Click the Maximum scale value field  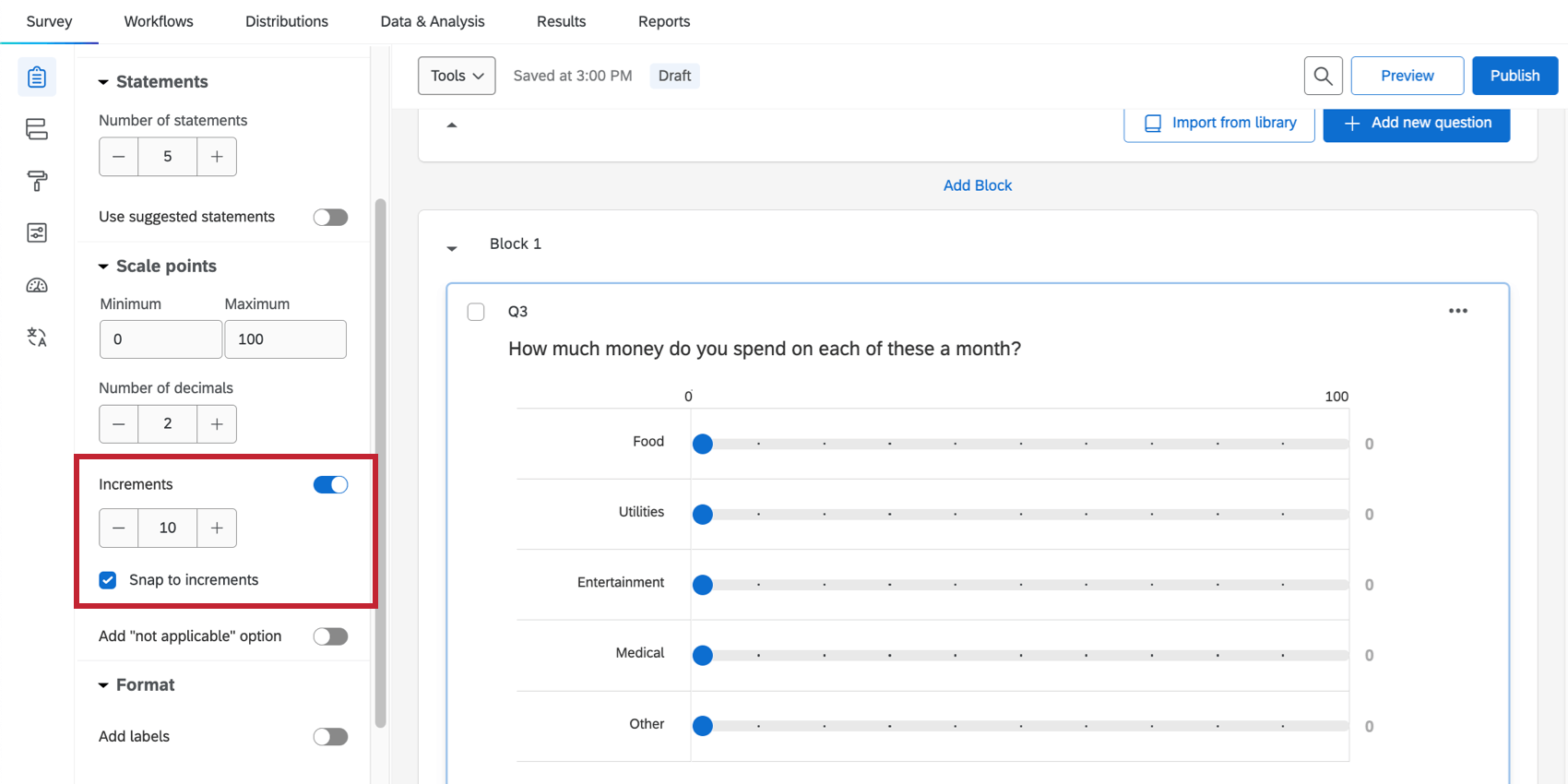click(x=285, y=339)
